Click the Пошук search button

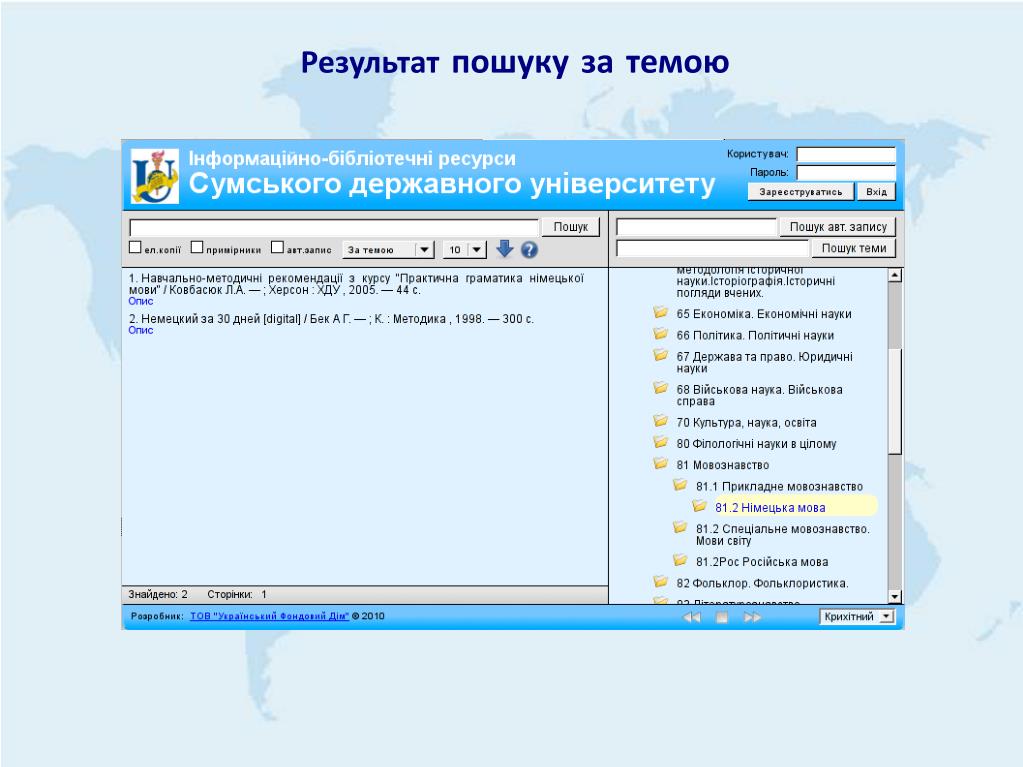[x=571, y=226]
